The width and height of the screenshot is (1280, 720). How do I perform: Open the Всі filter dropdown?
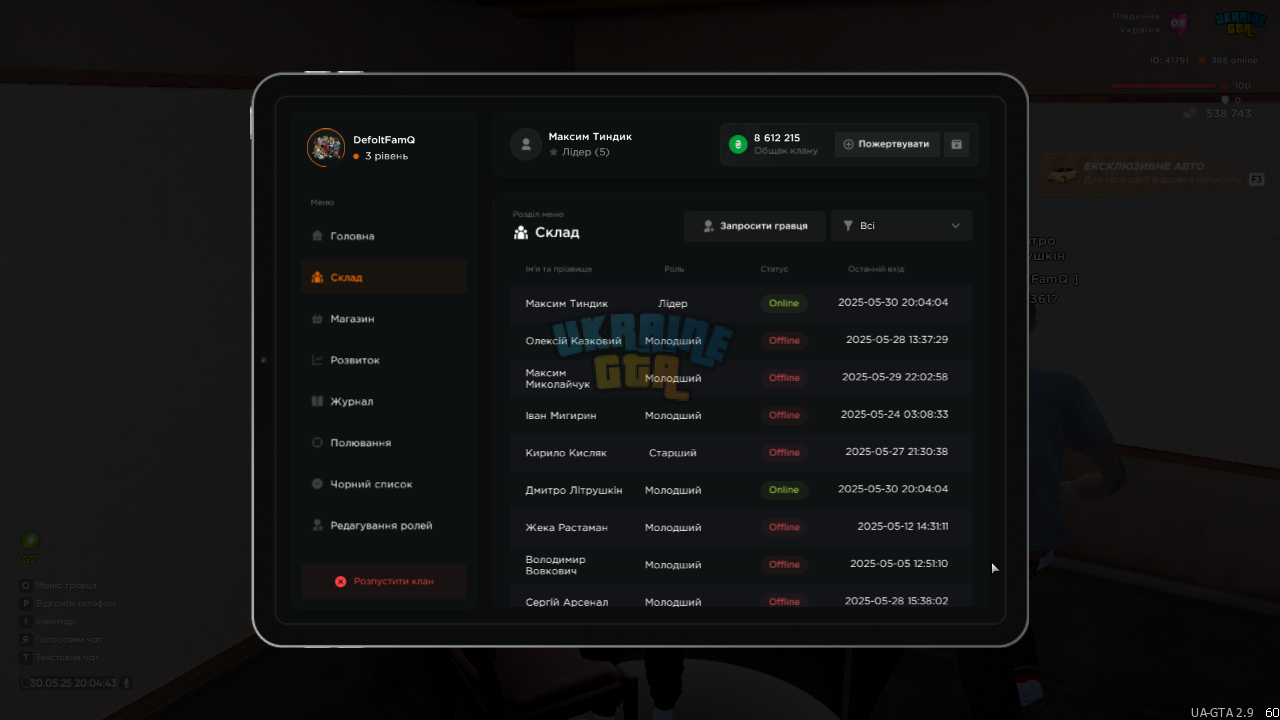pyautogui.click(x=901, y=226)
